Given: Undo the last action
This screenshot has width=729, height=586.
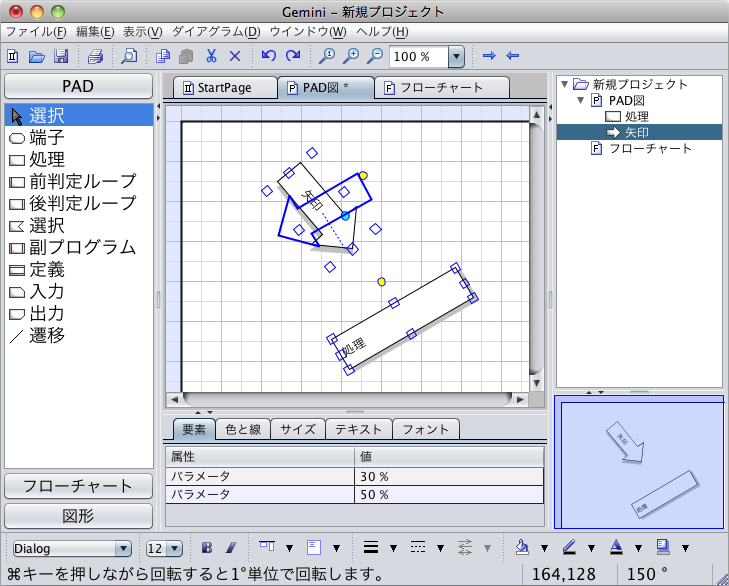Looking at the screenshot, I should pos(268,56).
